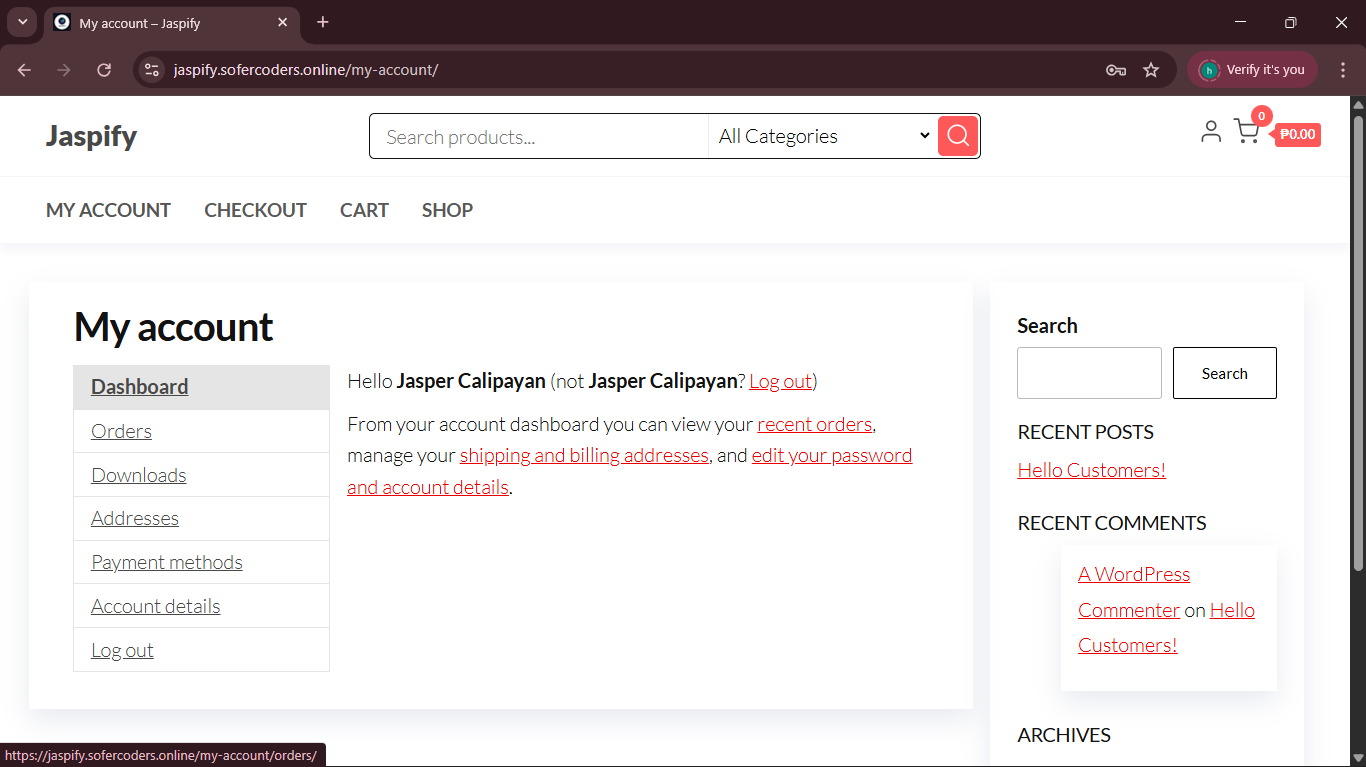Select Orders in the account sidebar
Image resolution: width=1366 pixels, height=767 pixels.
click(121, 431)
